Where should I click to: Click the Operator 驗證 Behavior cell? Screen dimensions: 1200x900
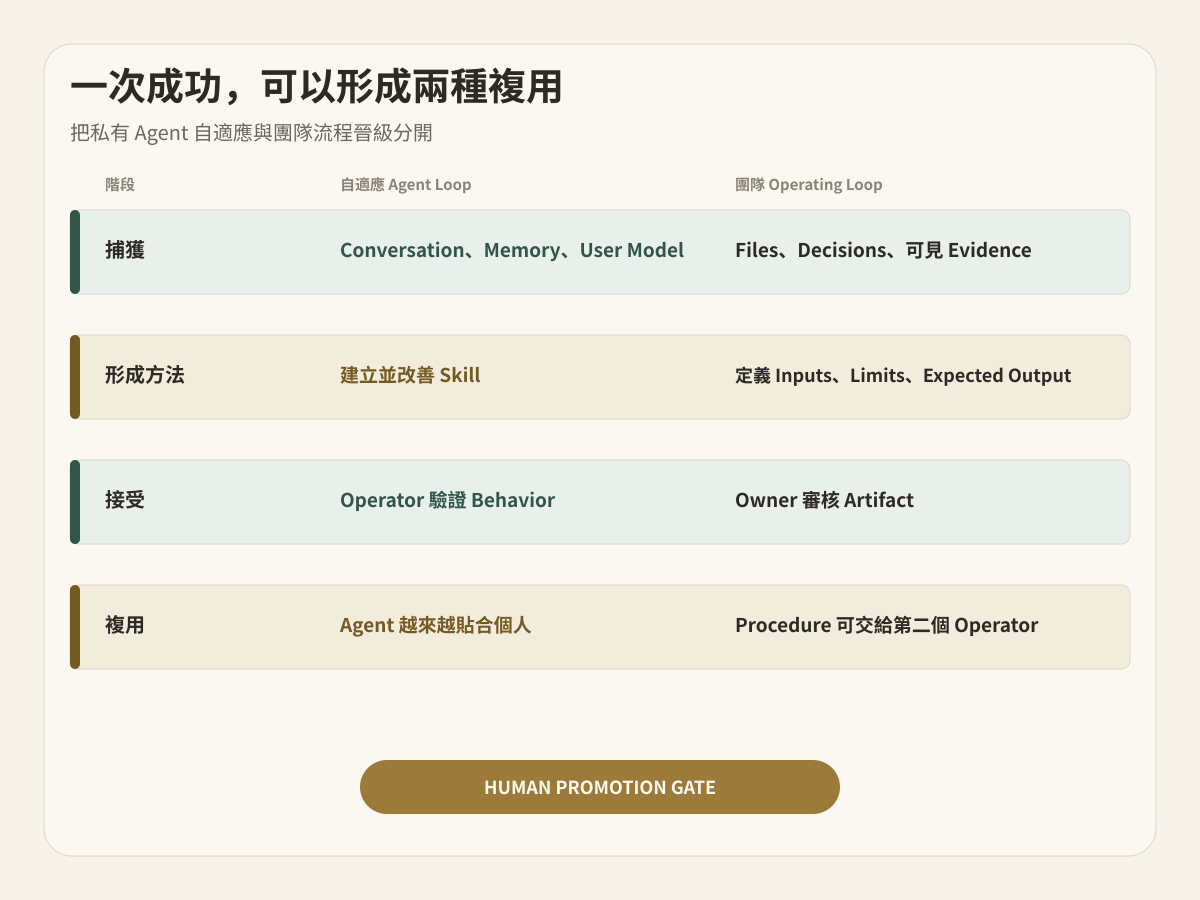(447, 500)
